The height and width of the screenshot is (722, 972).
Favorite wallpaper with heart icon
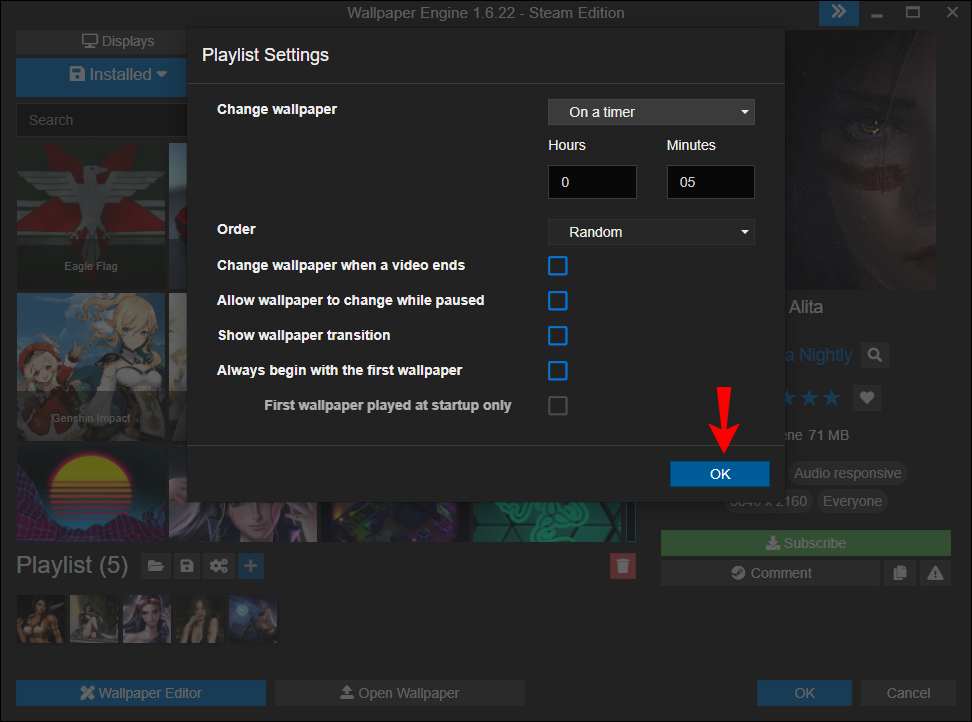[867, 397]
